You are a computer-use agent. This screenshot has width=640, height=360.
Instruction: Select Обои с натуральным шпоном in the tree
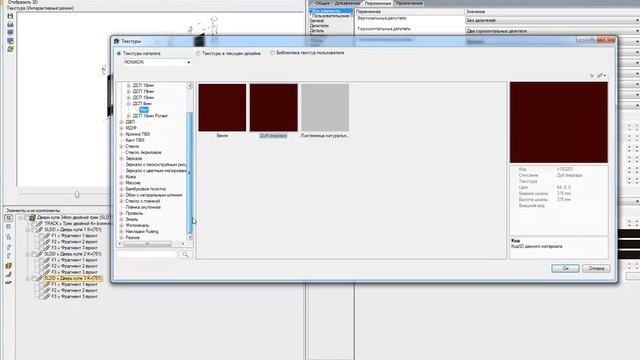click(154, 195)
